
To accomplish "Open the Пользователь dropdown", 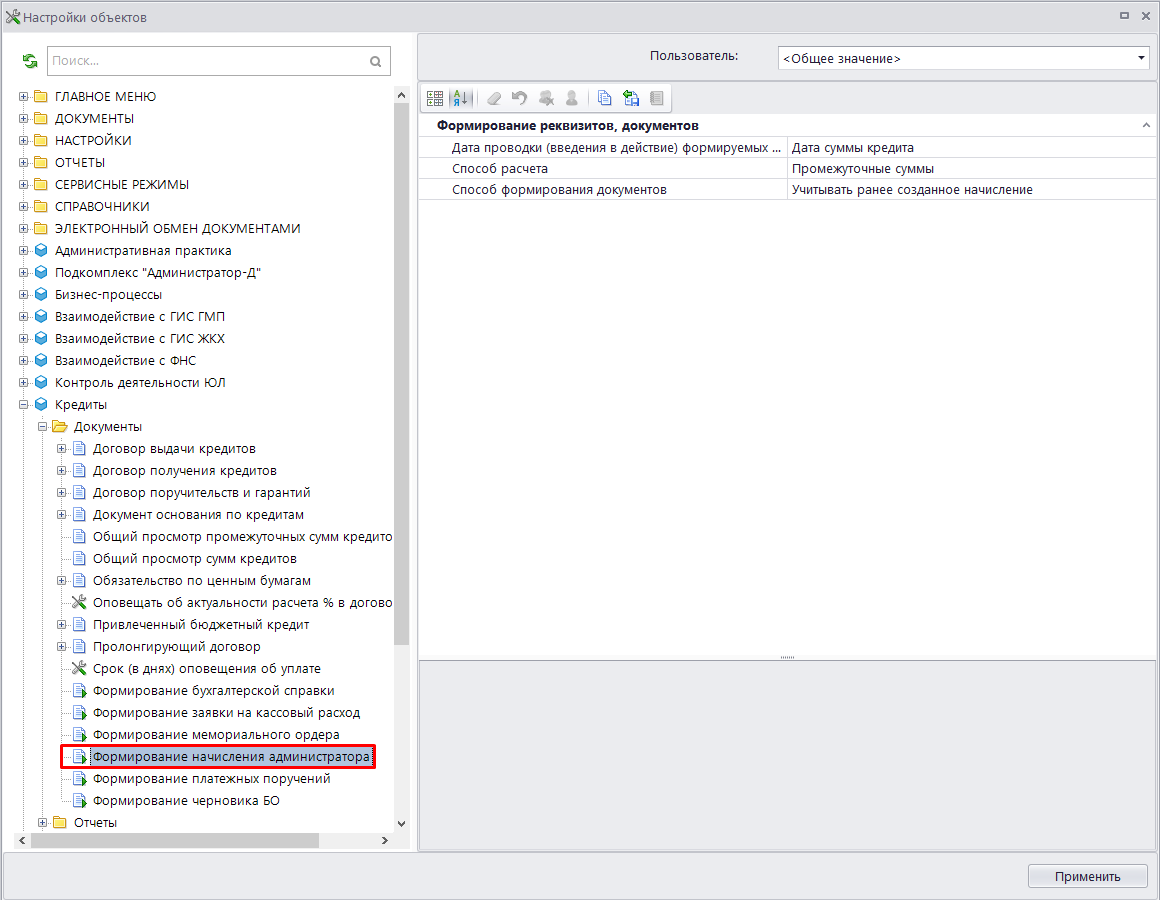I will point(1141,59).
